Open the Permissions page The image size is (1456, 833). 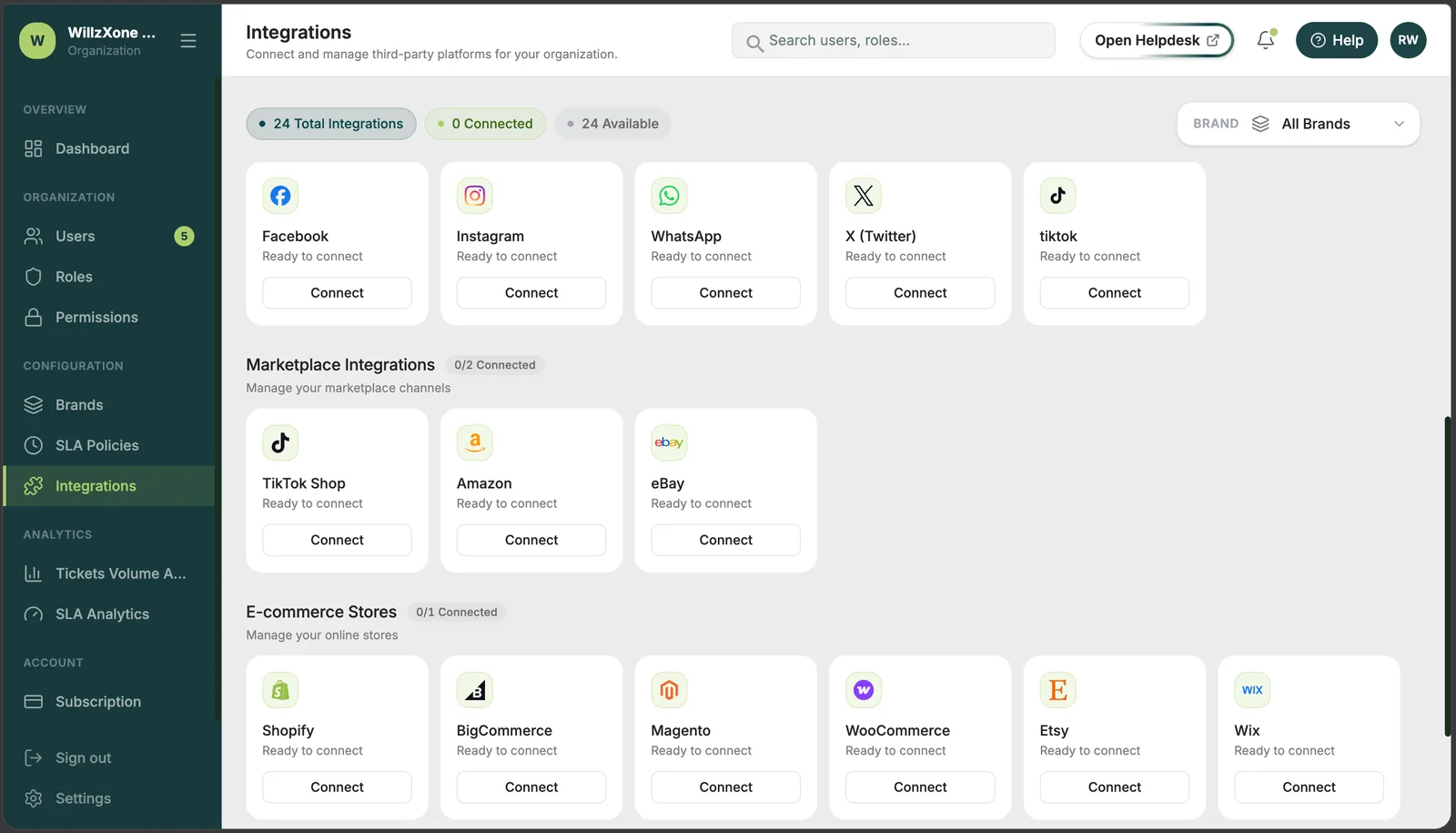[109, 318]
